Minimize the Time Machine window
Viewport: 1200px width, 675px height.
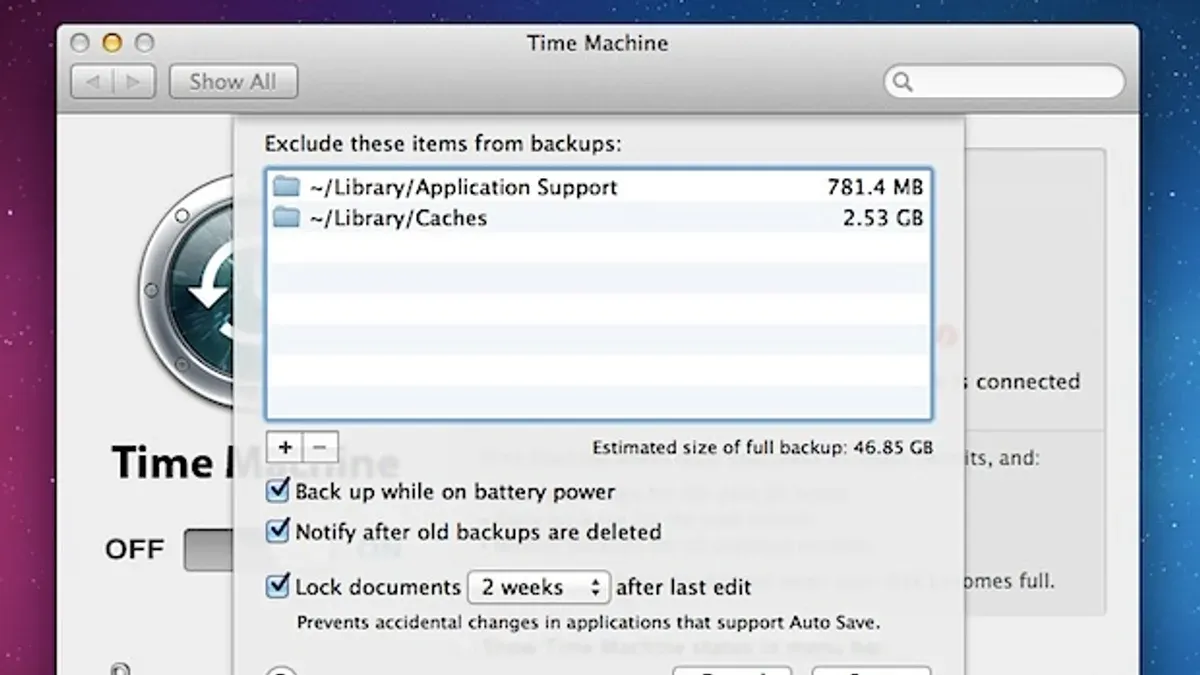tap(112, 43)
